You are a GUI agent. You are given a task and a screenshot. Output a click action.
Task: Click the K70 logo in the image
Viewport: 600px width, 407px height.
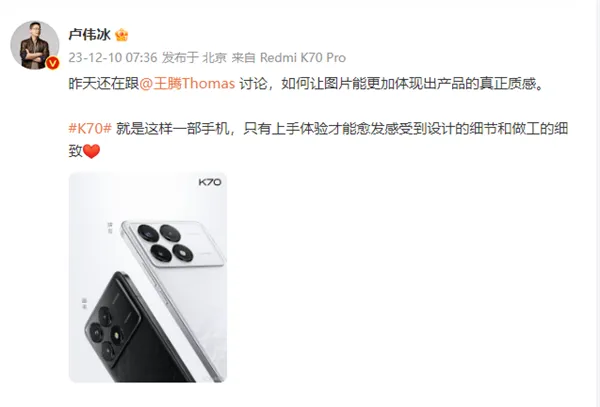tap(210, 182)
